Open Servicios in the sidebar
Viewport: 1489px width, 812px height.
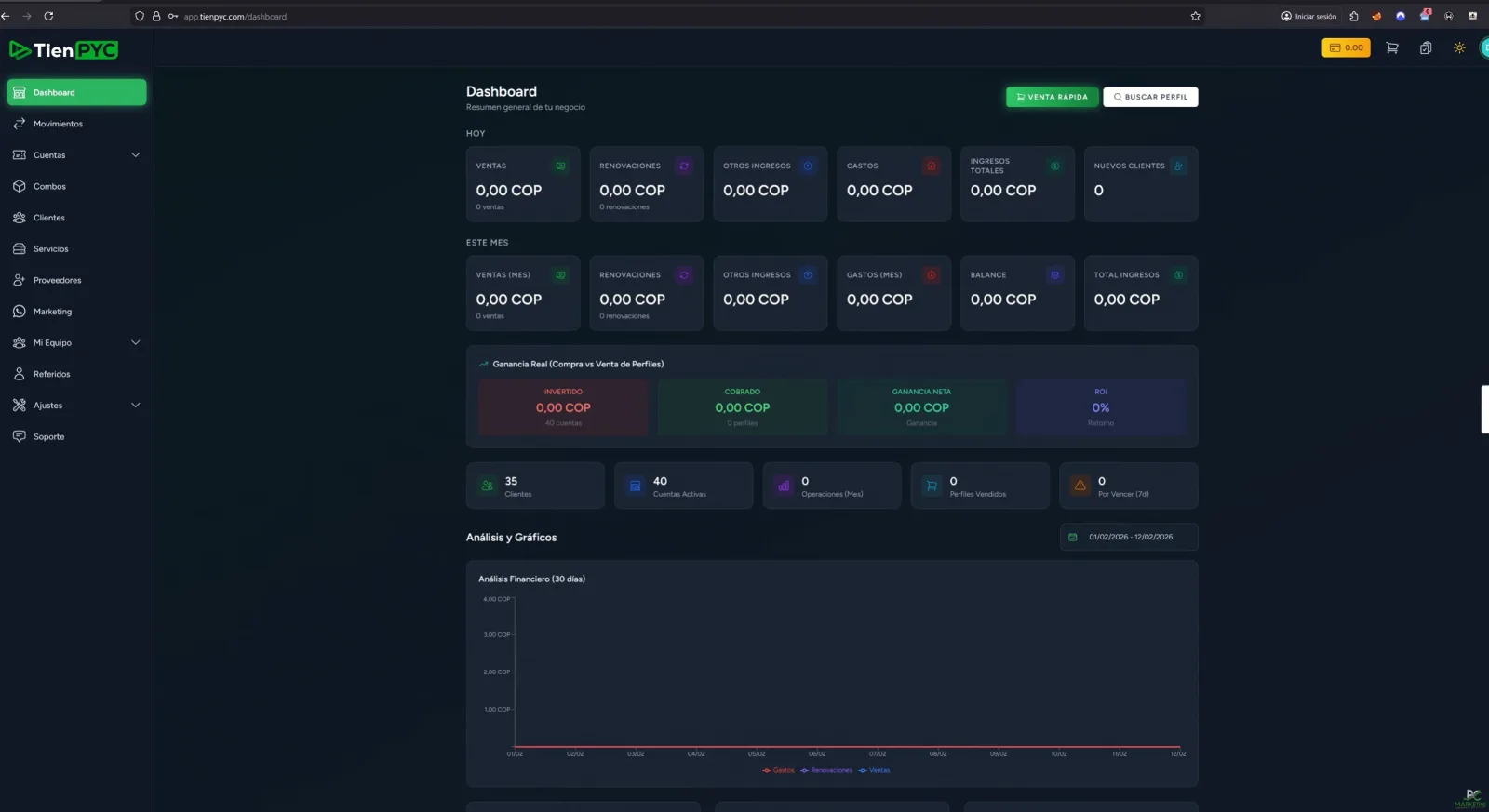tap(76, 249)
